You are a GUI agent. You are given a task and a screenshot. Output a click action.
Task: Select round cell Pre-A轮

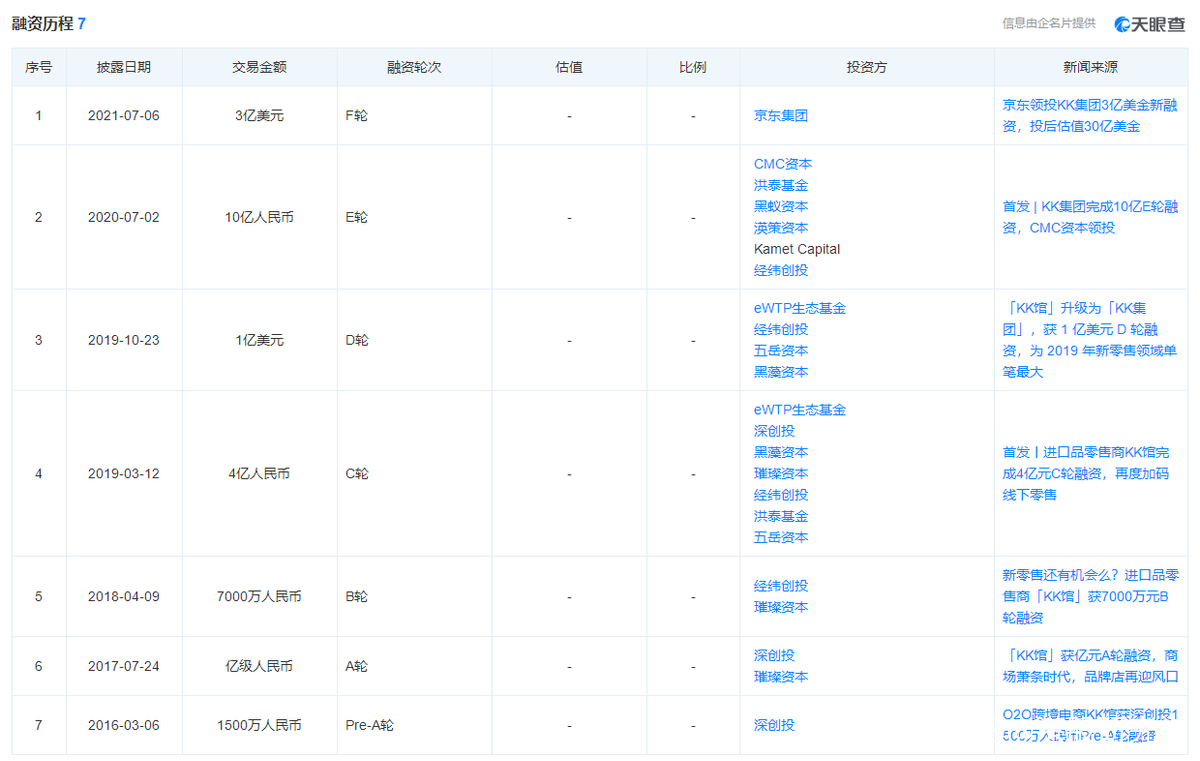[x=370, y=726]
